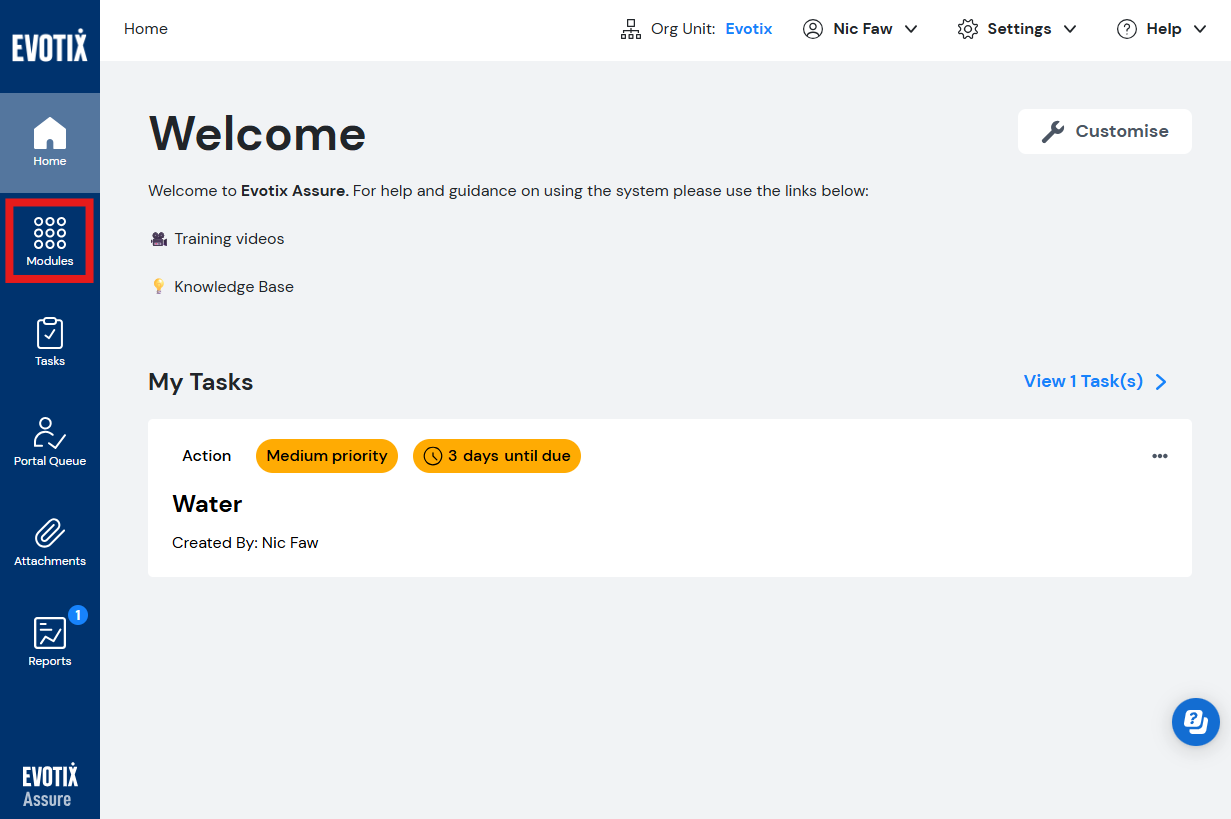Click the Reports notification badge
This screenshot has height=819, width=1231.
click(x=78, y=614)
